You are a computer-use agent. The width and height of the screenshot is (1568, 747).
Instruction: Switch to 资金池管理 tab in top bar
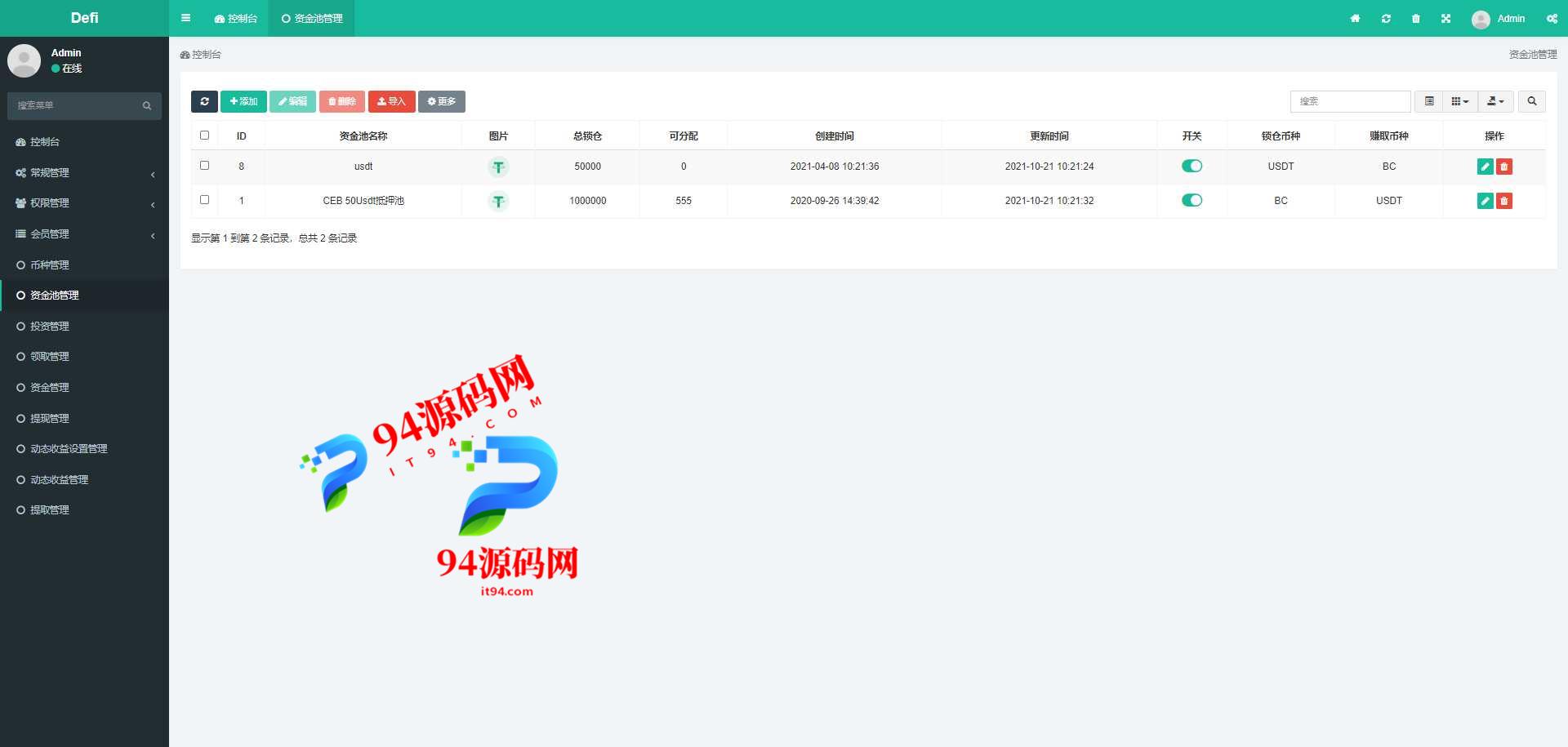pyautogui.click(x=311, y=18)
